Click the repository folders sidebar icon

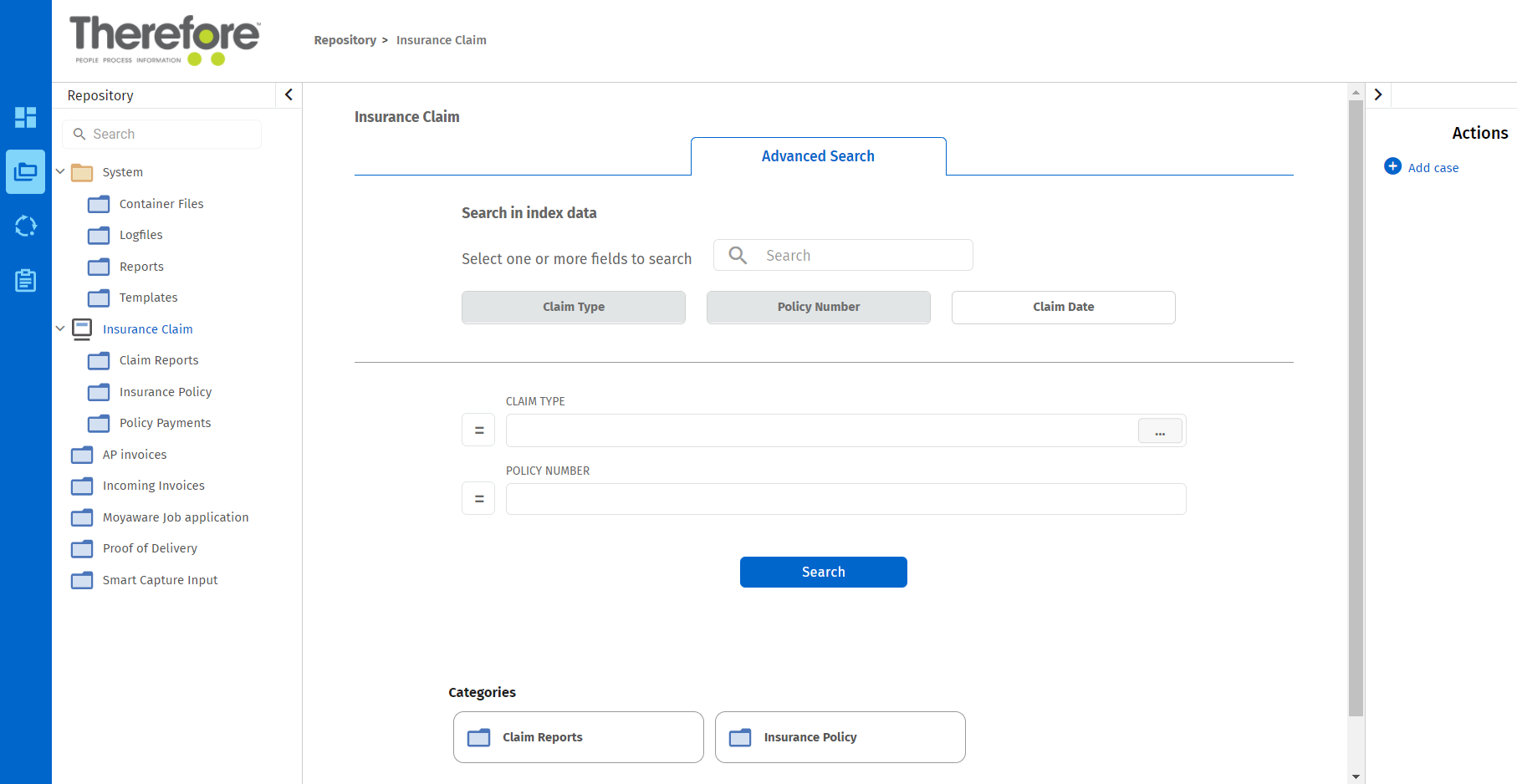pyautogui.click(x=25, y=172)
